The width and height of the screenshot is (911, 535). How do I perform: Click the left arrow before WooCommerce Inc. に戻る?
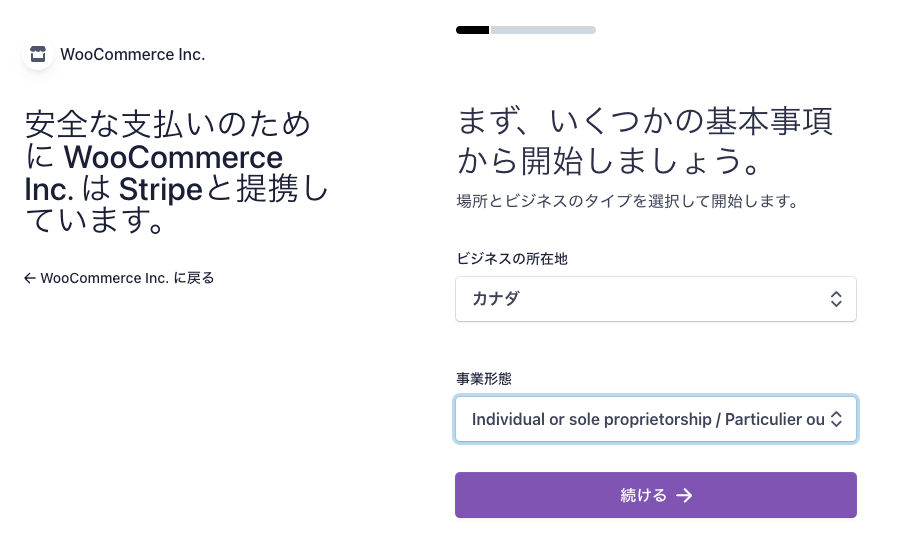30,278
